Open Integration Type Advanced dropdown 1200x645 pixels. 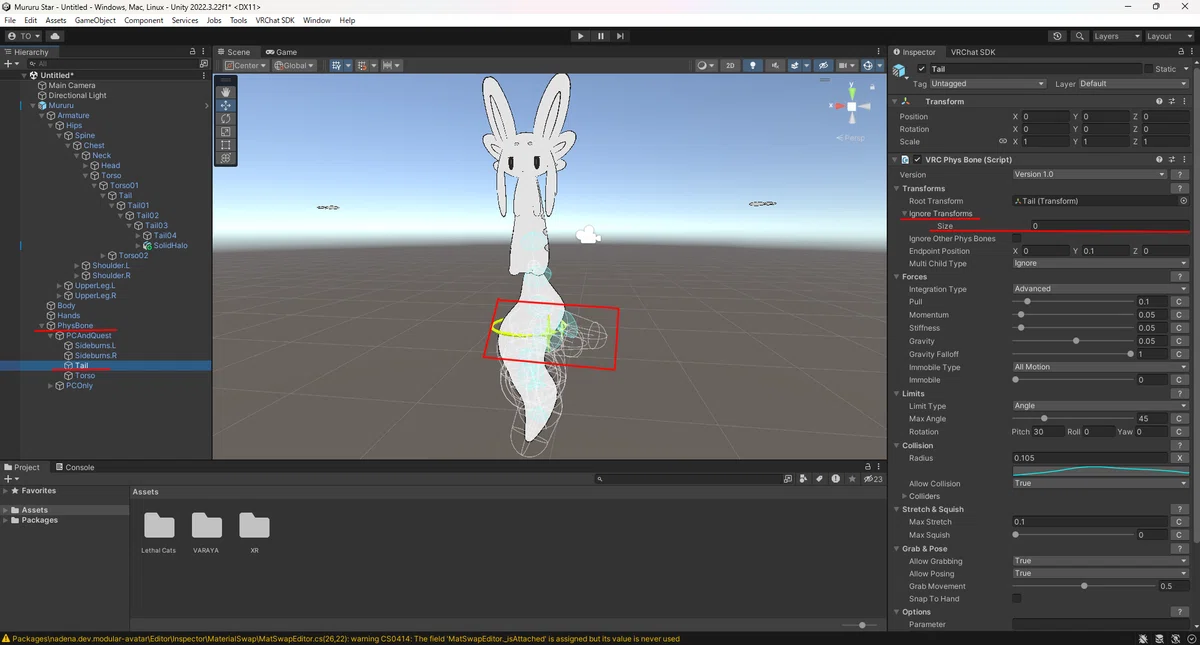pos(1100,289)
